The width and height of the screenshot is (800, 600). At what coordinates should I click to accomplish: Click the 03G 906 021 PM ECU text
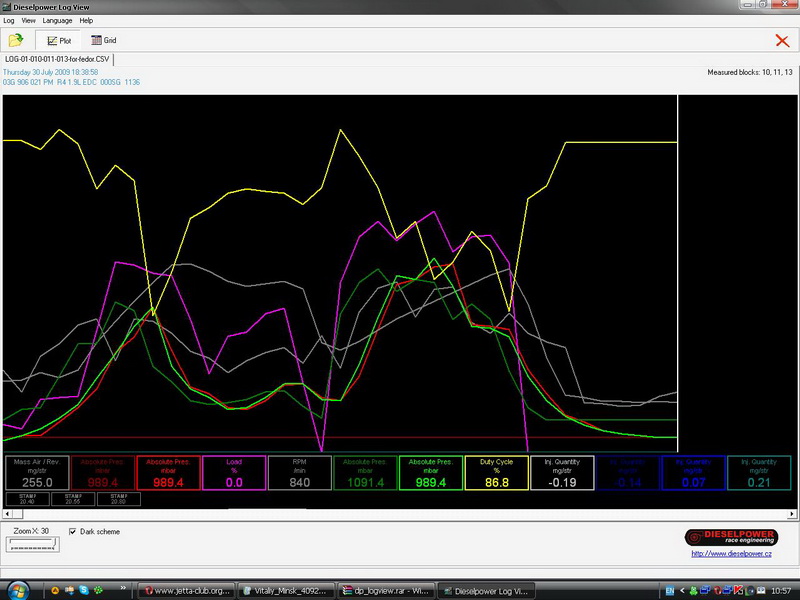coord(71,82)
